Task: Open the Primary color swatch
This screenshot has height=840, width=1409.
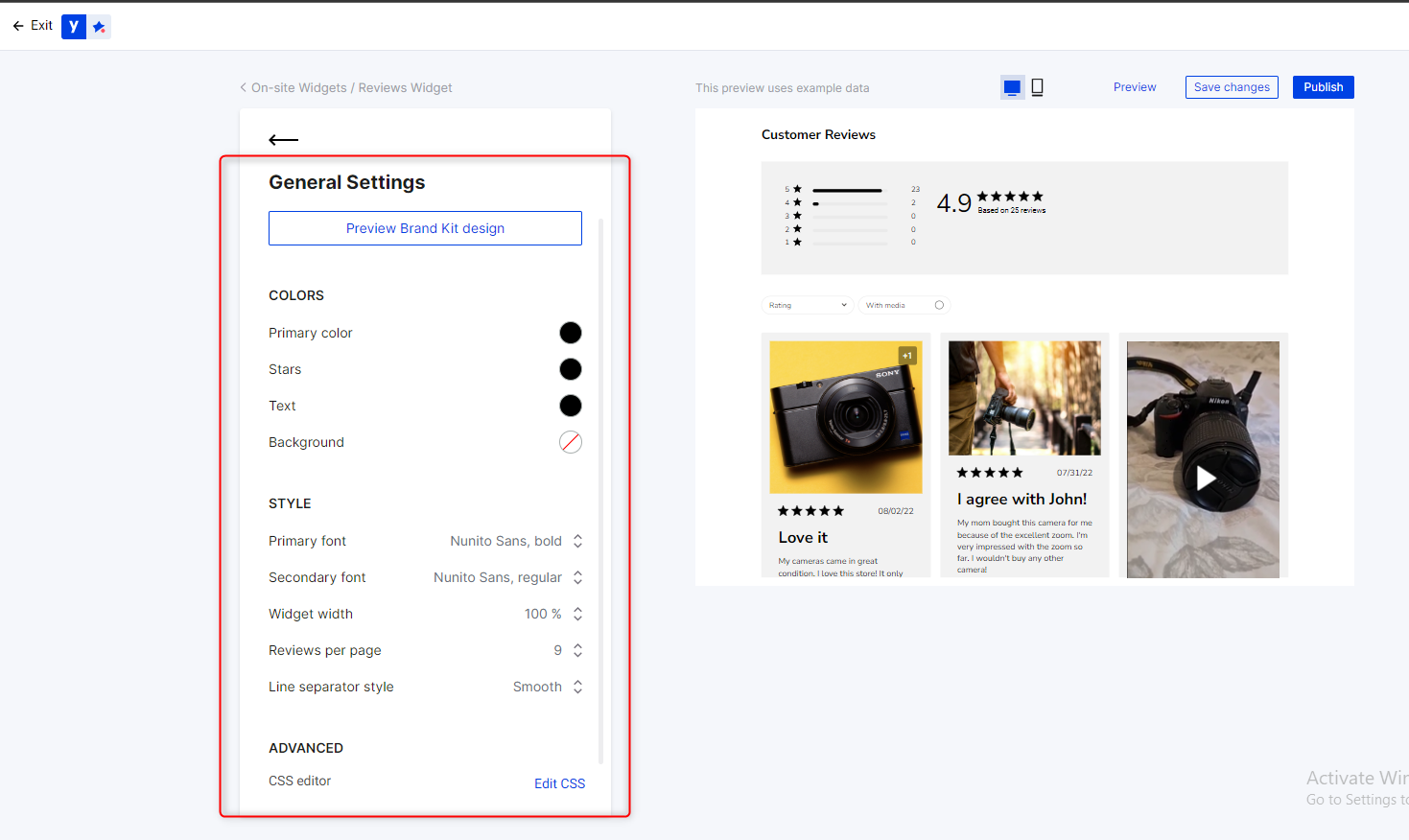Action: [x=571, y=333]
